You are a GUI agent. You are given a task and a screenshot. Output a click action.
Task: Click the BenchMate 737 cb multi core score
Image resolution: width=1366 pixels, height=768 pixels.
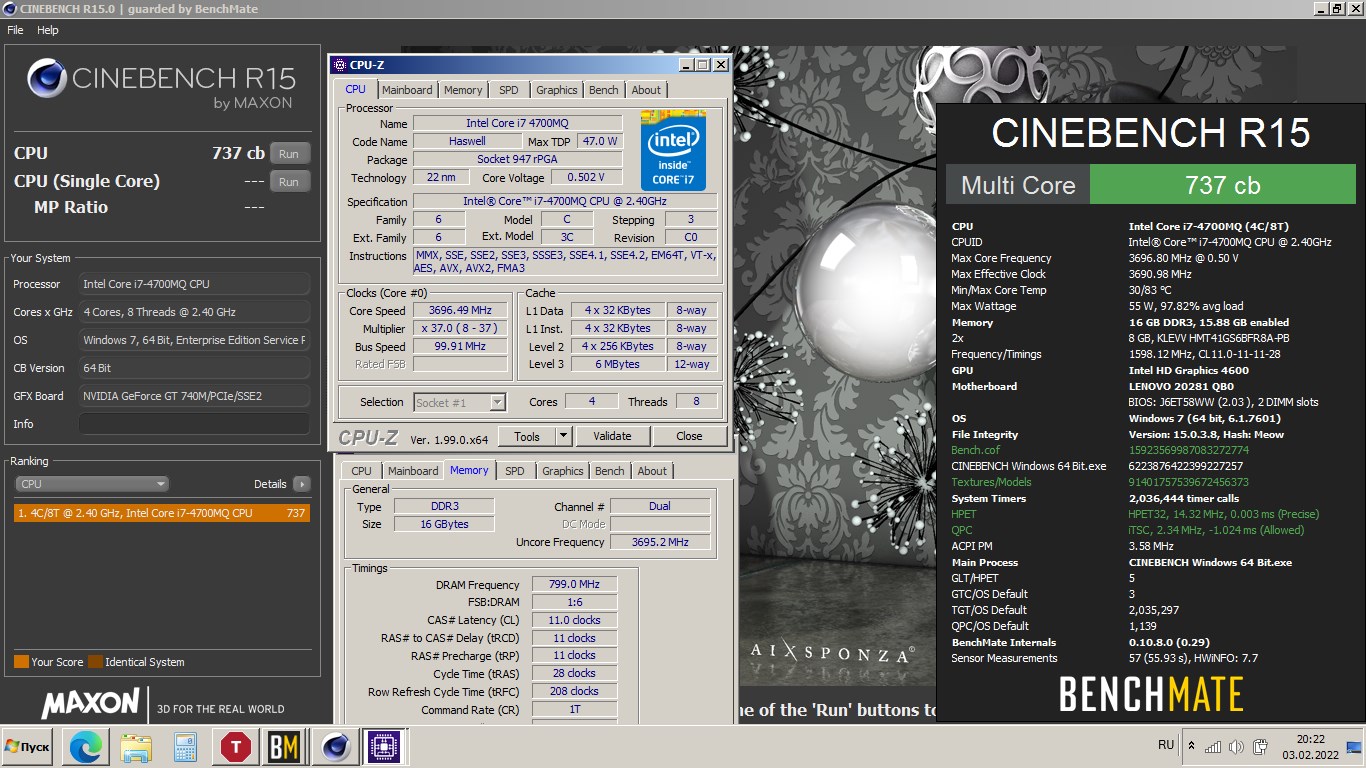coord(1222,185)
